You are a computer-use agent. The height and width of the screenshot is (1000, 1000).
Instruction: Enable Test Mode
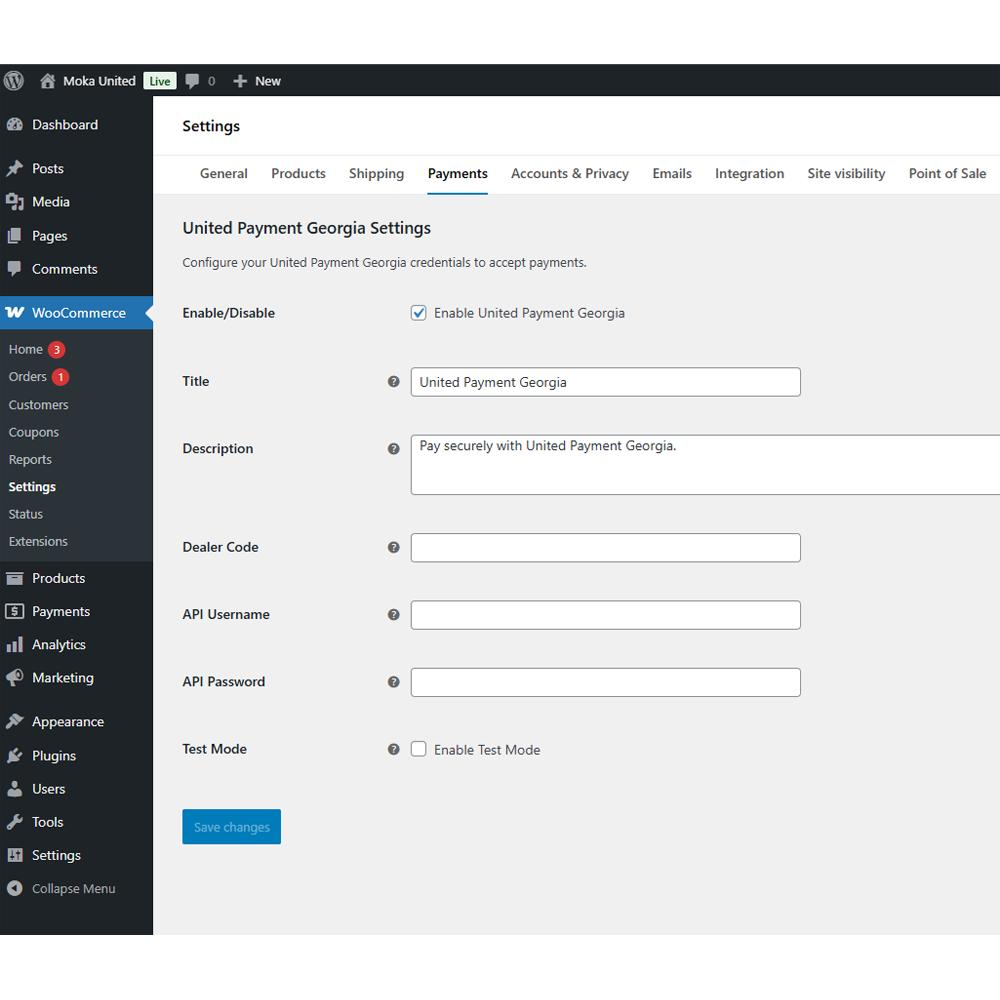click(x=418, y=749)
